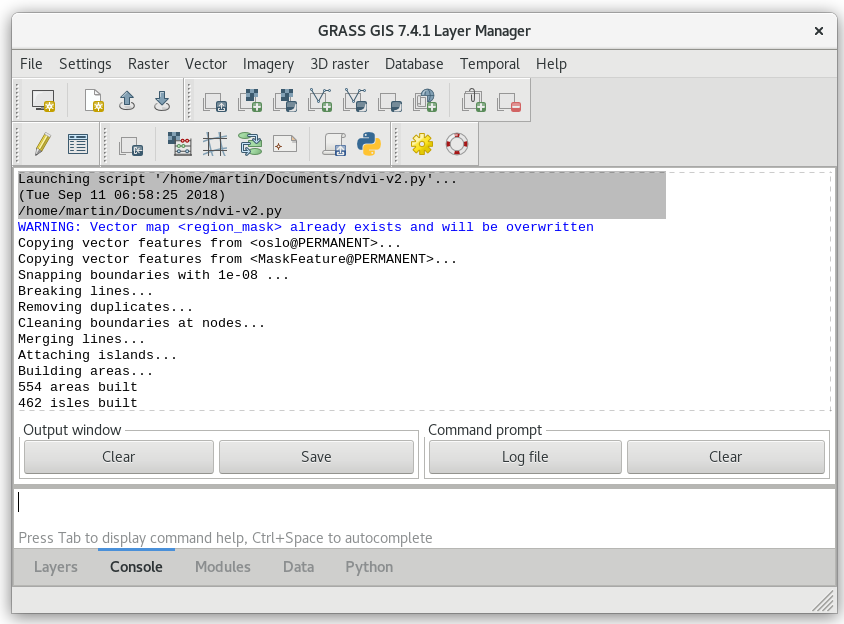Add raster map layer
Screen dimensions: 844x624
[250, 101]
